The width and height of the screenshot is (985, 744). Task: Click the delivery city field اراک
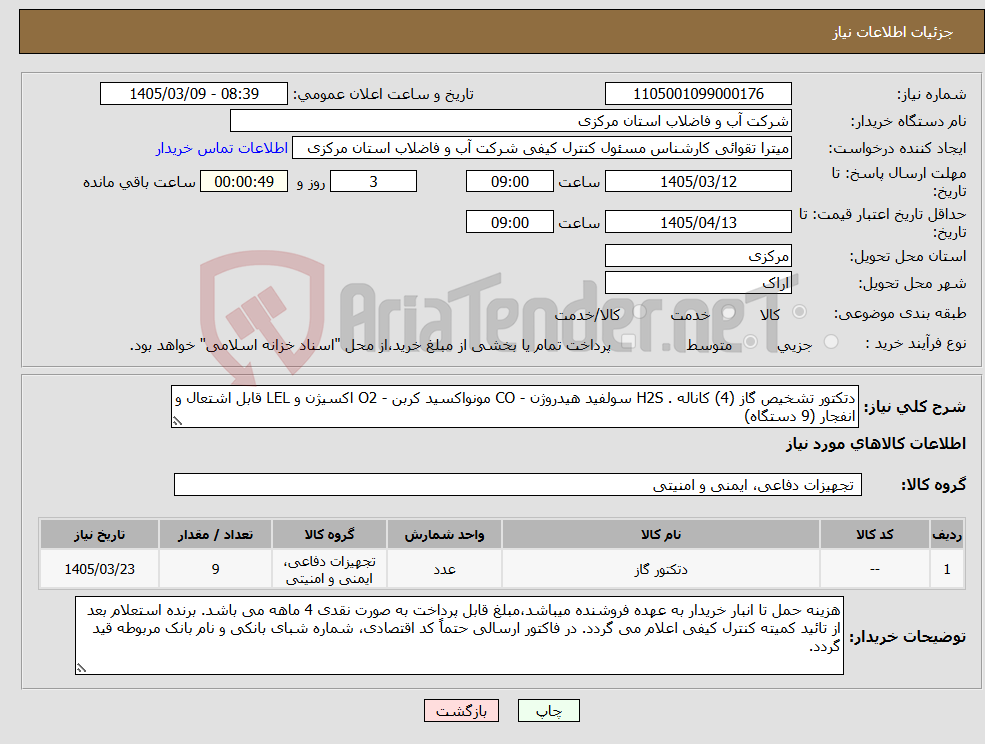(x=698, y=283)
